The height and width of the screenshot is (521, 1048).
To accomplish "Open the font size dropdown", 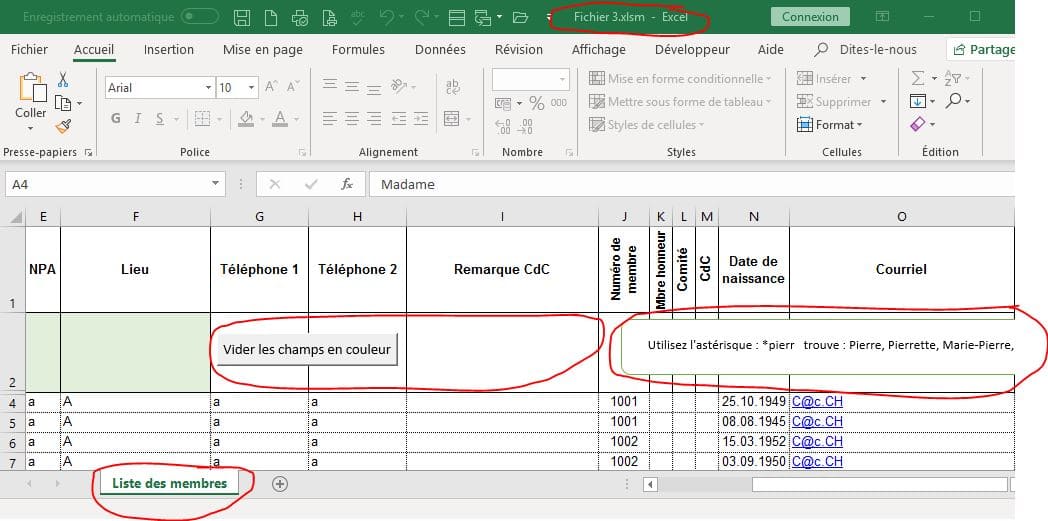I will pos(251,88).
